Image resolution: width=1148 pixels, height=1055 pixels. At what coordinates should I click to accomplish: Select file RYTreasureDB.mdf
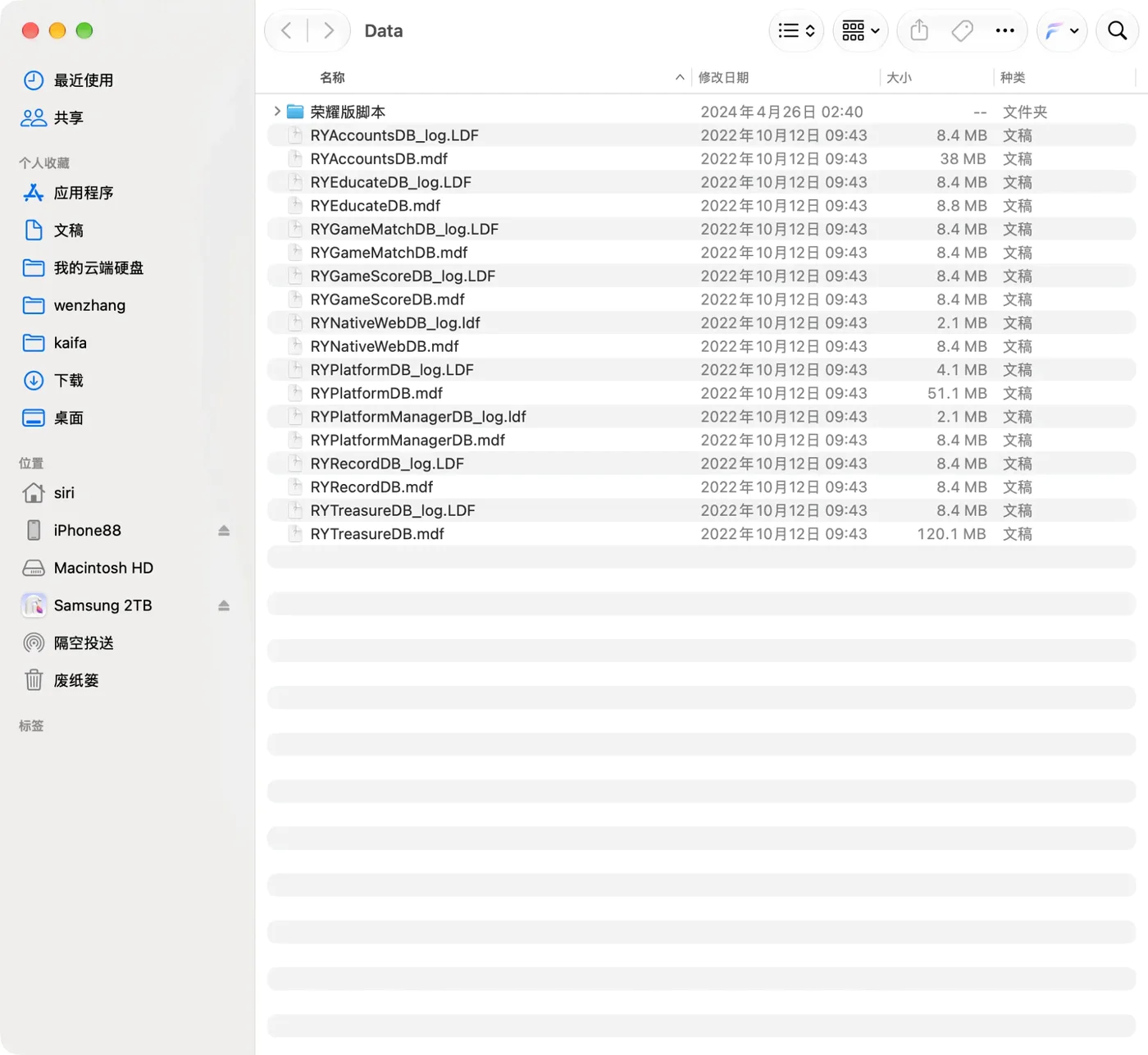point(701,534)
